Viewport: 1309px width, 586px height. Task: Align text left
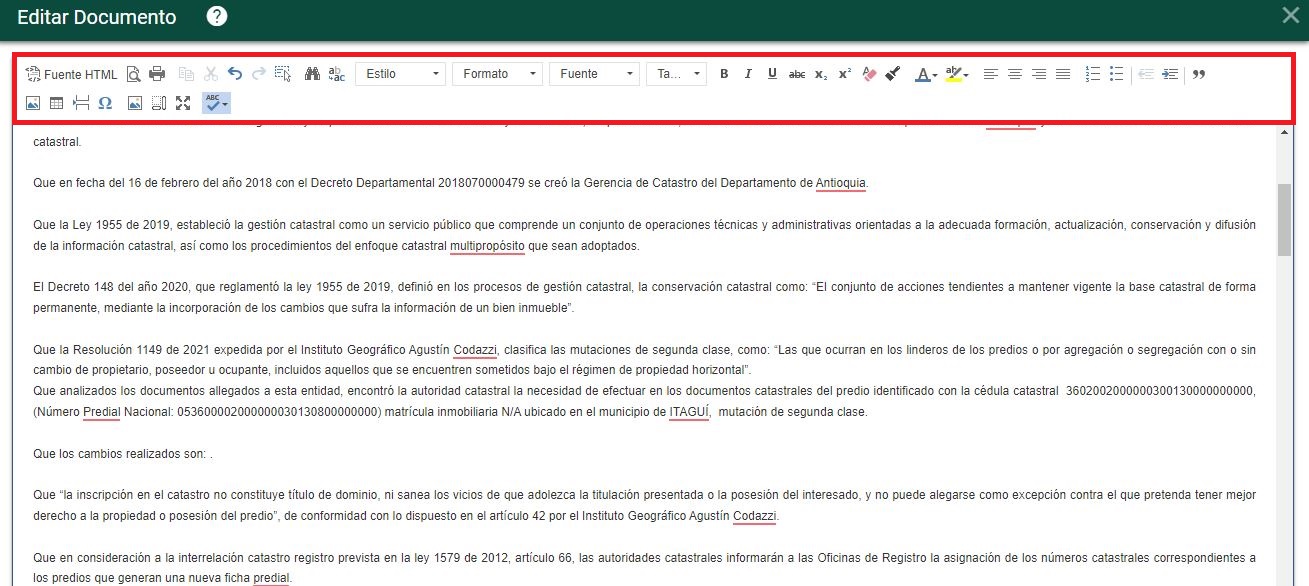(991, 74)
